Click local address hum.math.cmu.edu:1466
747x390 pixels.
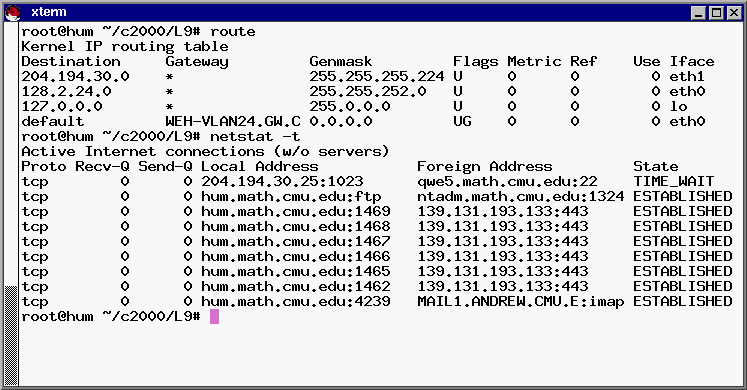(295, 256)
